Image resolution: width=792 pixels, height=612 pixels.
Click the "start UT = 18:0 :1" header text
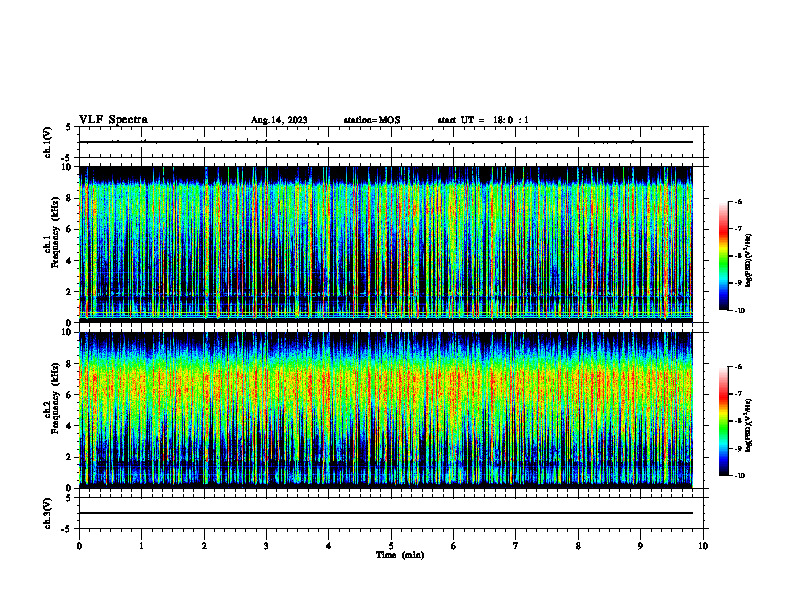click(483, 120)
